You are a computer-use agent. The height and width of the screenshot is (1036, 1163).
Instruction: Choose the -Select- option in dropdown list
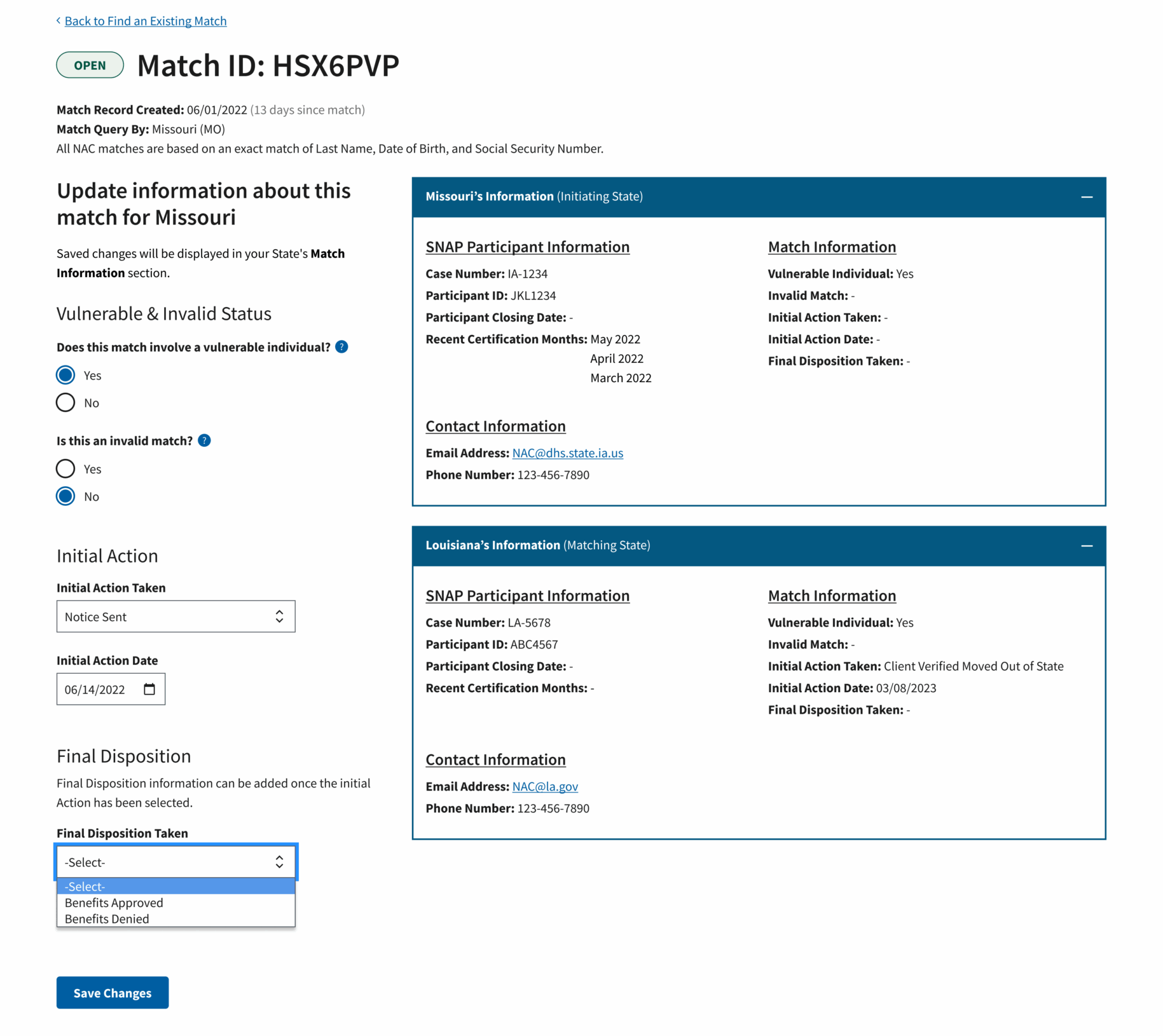[x=85, y=887]
